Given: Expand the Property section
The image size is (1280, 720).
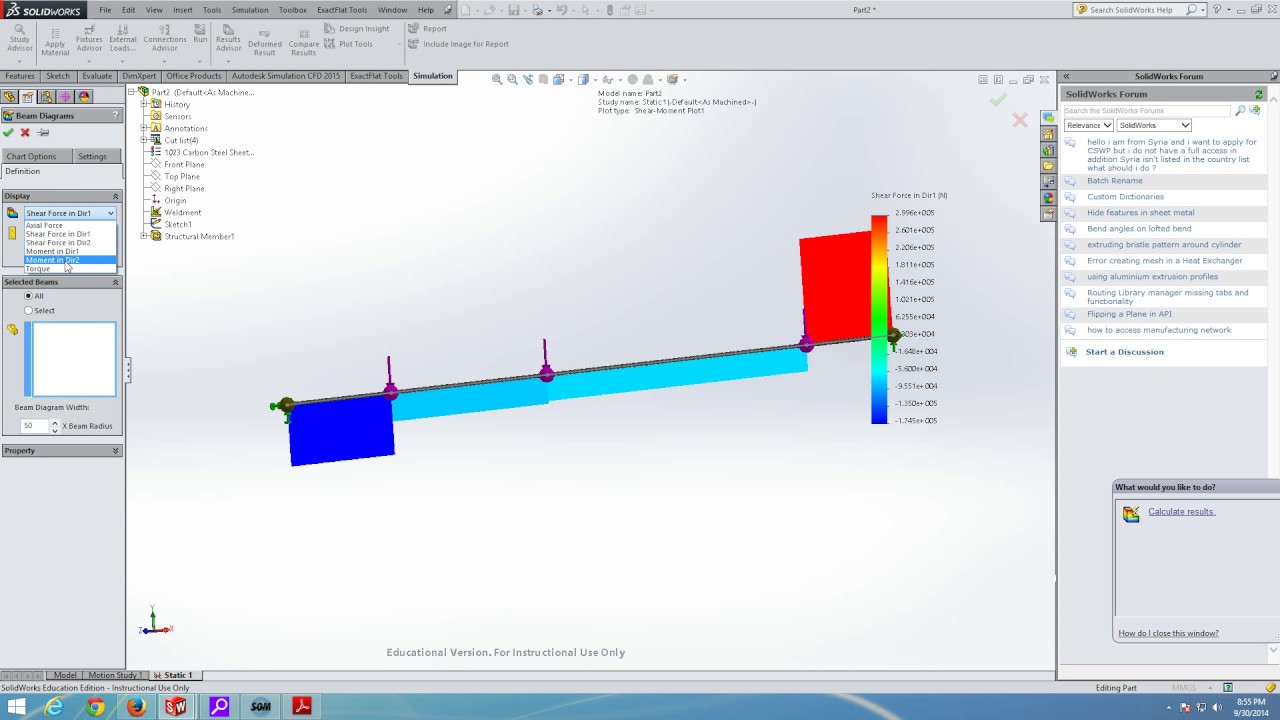Looking at the screenshot, I should point(115,451).
